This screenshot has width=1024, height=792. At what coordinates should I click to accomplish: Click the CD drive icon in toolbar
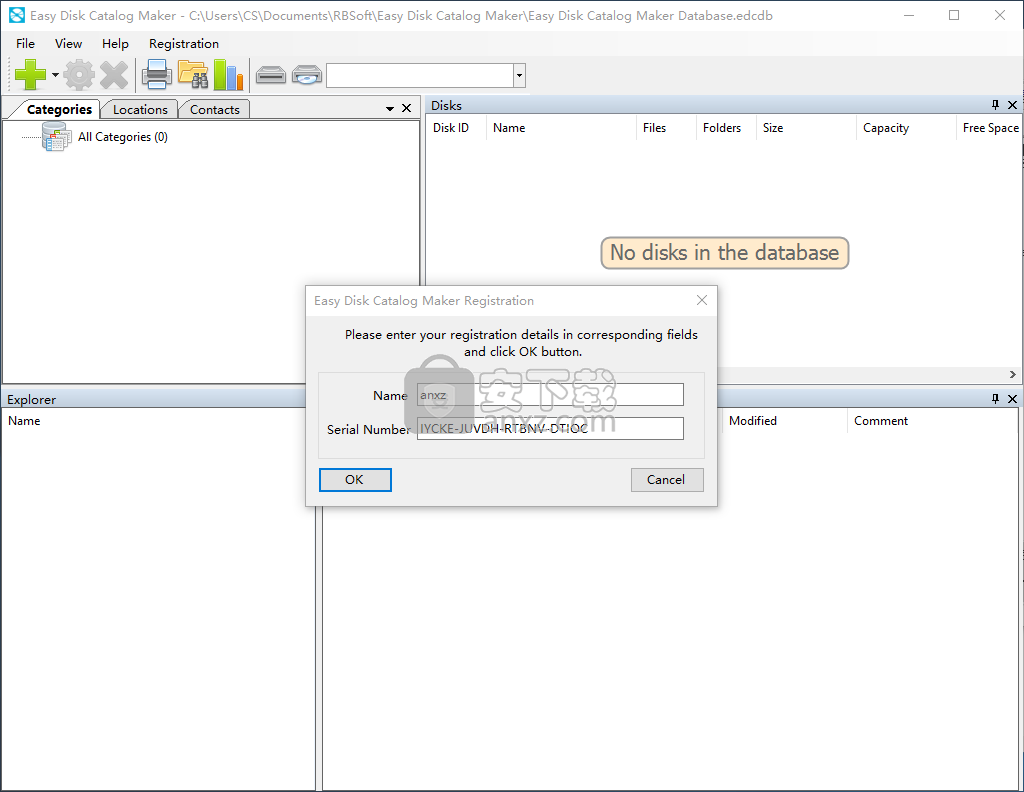(x=306, y=75)
